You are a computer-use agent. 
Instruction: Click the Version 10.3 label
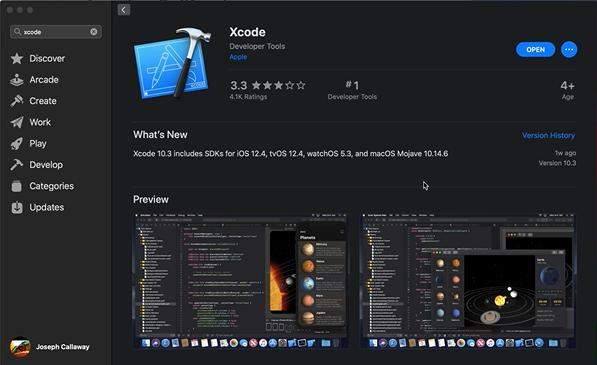click(557, 163)
